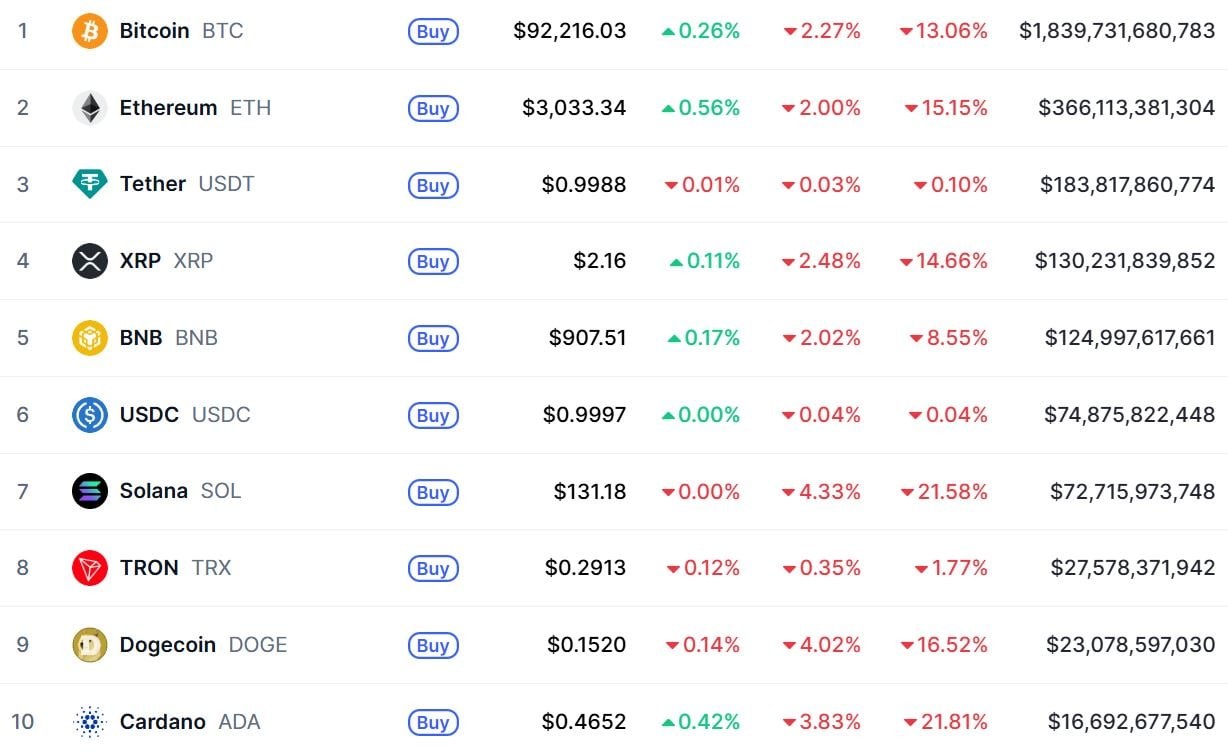
Task: Click Buy for Dogecoin
Action: [x=432, y=645]
